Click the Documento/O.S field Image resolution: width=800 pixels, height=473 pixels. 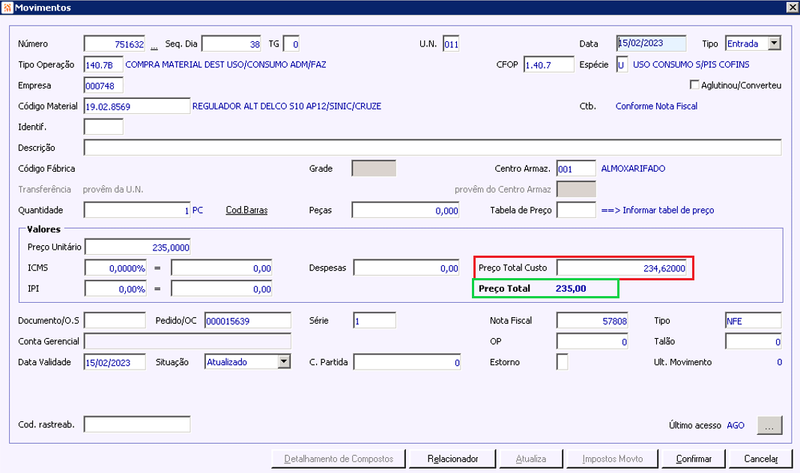[x=115, y=320]
